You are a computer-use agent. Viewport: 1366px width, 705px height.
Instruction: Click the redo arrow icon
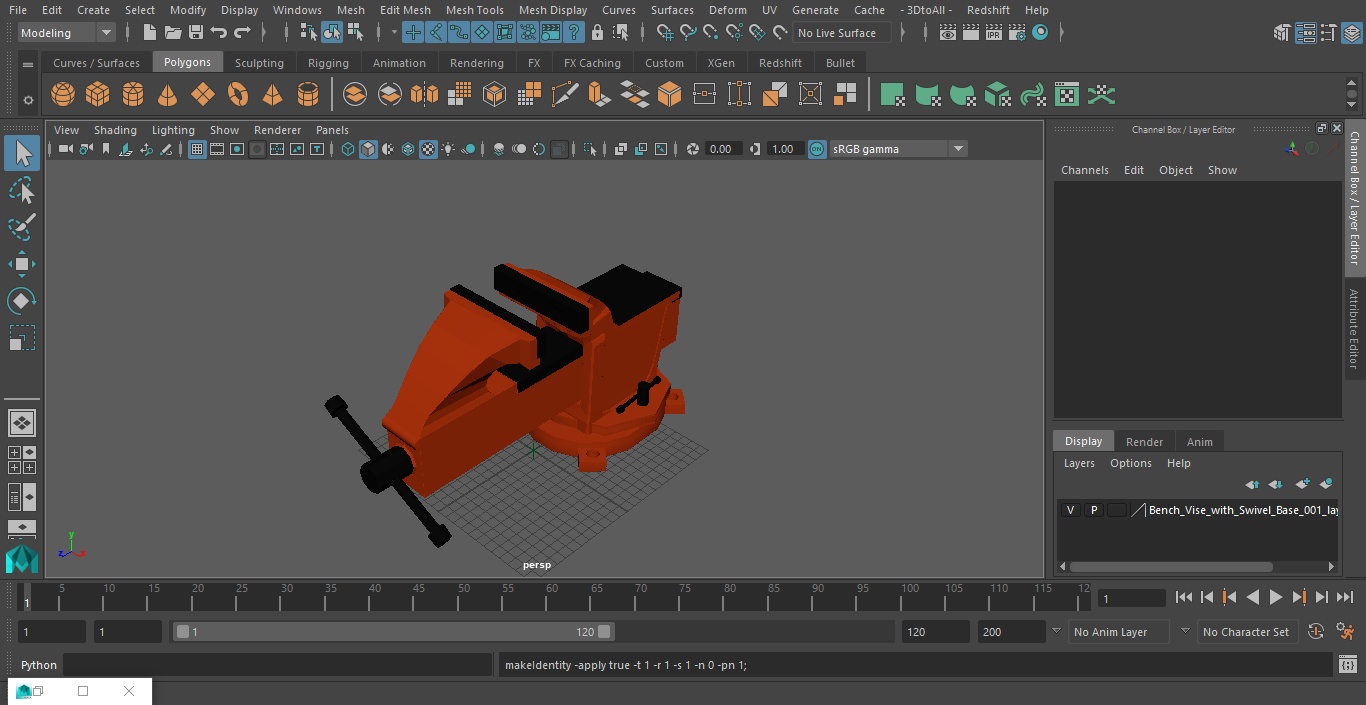[242, 33]
